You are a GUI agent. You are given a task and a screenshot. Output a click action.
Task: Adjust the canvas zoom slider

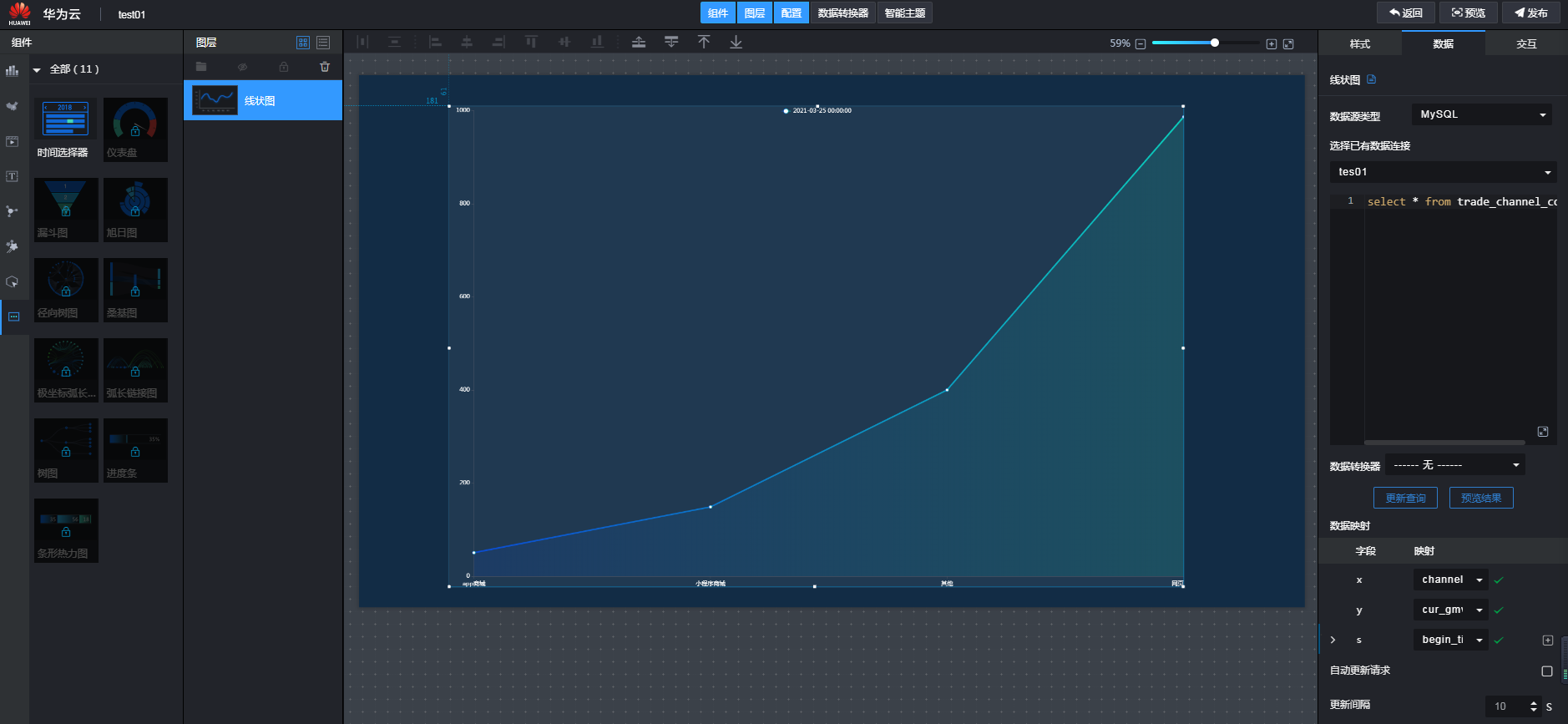pos(1215,43)
